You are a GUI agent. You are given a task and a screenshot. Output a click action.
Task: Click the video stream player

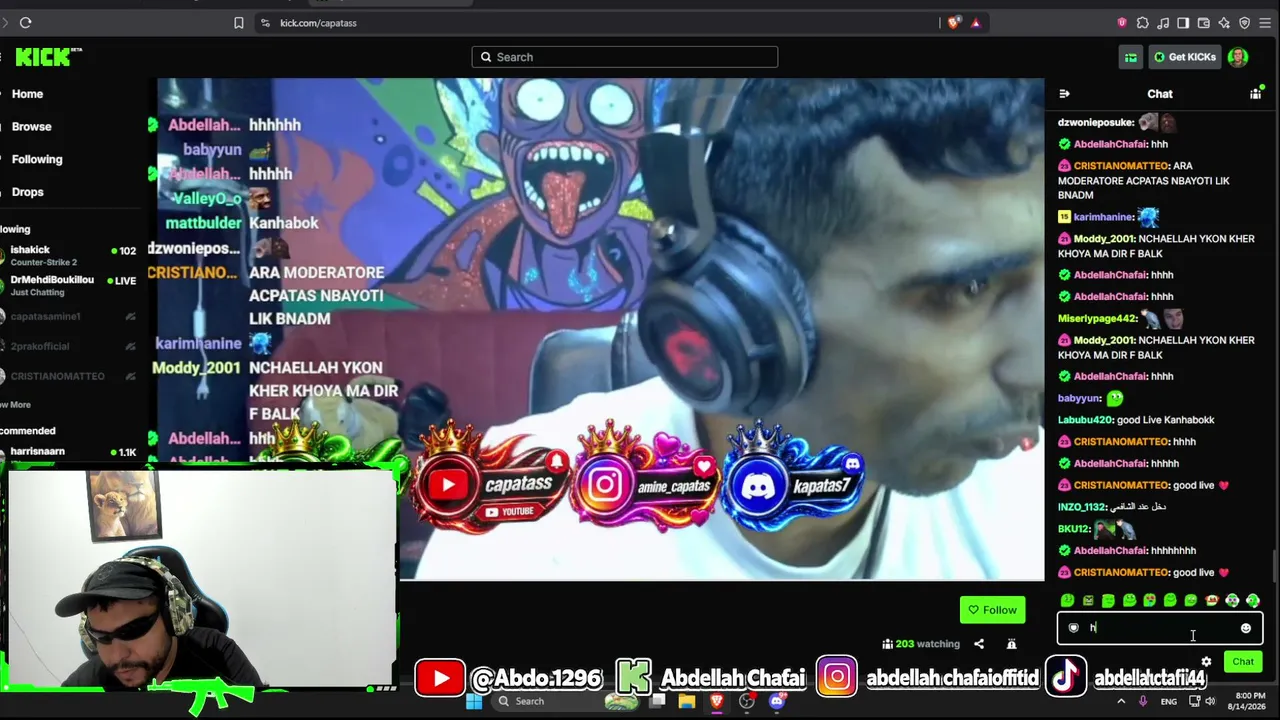tap(601, 329)
